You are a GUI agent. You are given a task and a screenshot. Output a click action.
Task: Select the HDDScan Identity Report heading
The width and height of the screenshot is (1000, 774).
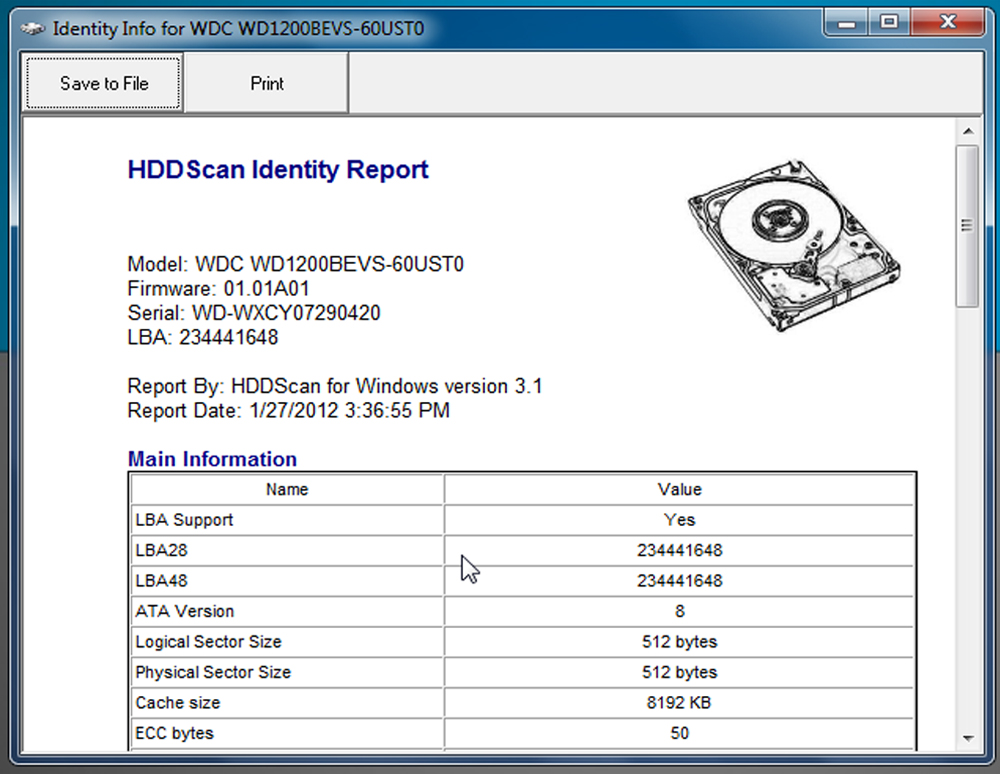pos(278,170)
